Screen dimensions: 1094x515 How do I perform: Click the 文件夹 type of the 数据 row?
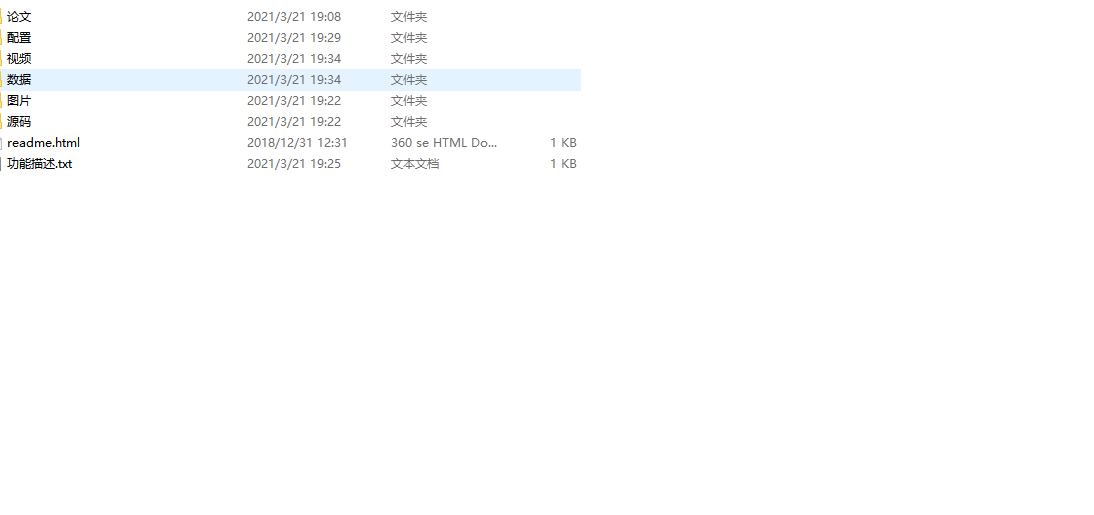(409, 80)
